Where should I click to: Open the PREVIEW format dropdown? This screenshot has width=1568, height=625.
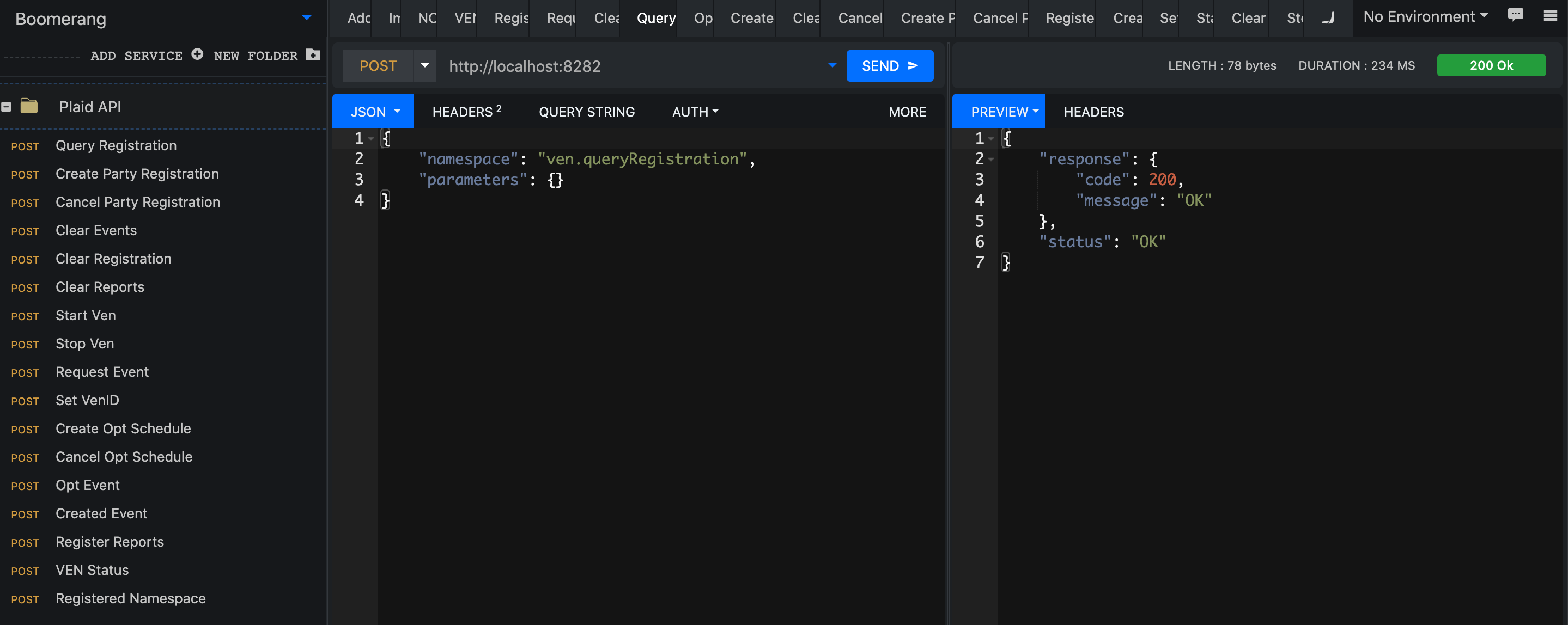click(x=998, y=111)
